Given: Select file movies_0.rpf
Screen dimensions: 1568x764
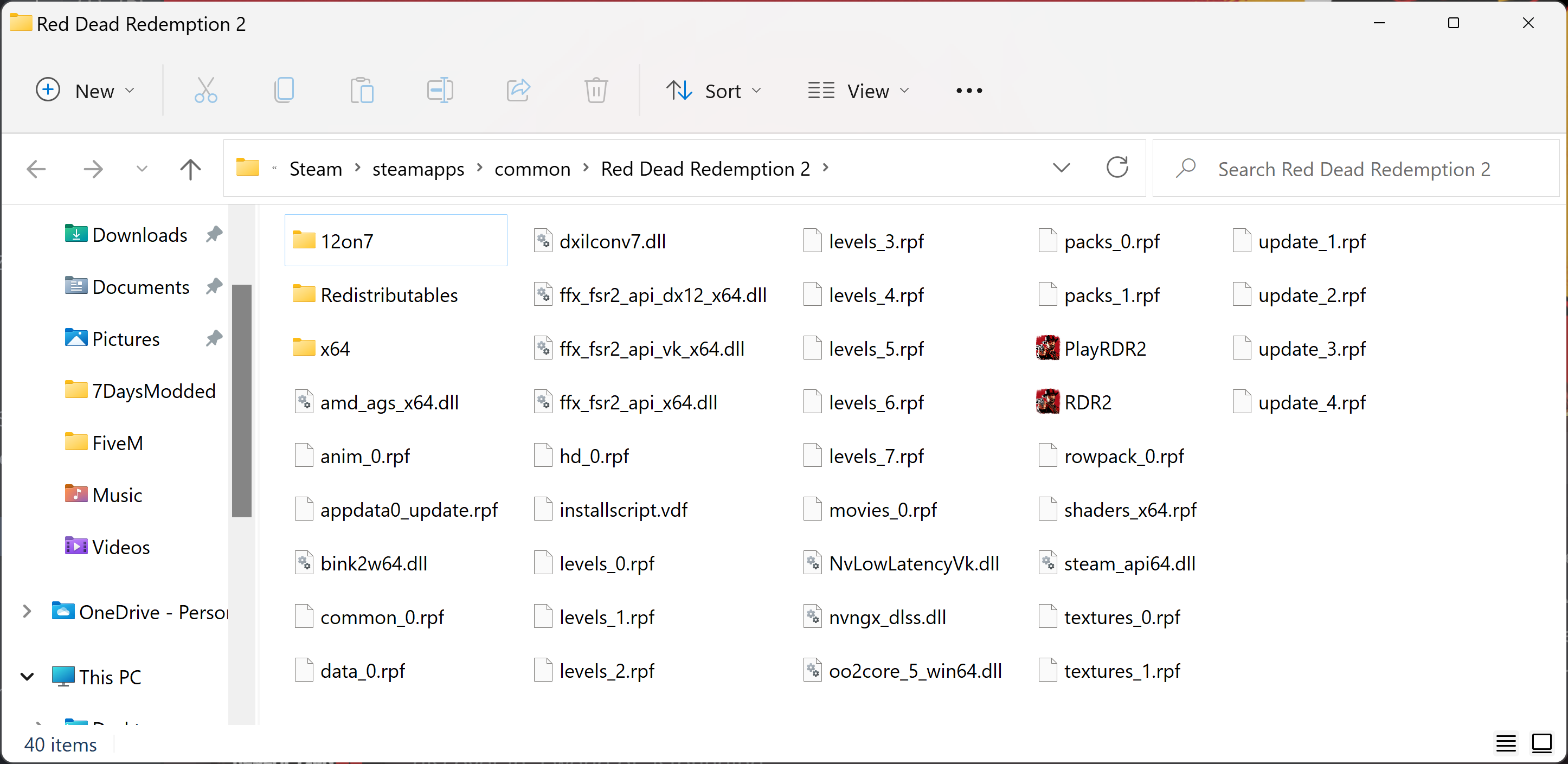Looking at the screenshot, I should [870, 510].
